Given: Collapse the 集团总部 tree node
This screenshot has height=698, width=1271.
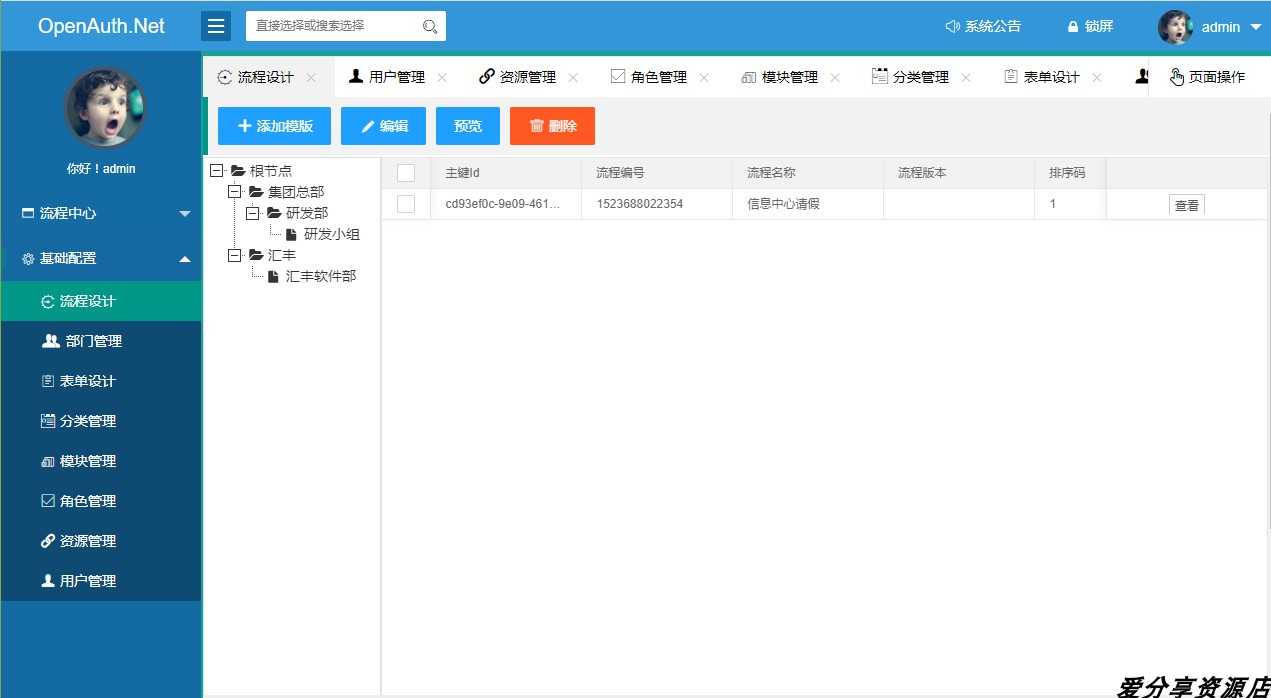Looking at the screenshot, I should [x=234, y=192].
